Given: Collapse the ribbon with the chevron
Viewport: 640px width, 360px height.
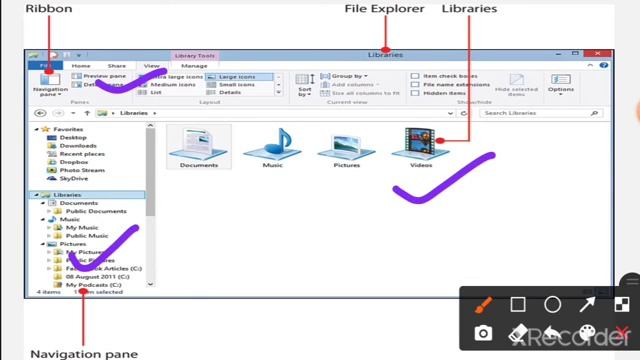Looking at the screenshot, I should (x=590, y=65).
